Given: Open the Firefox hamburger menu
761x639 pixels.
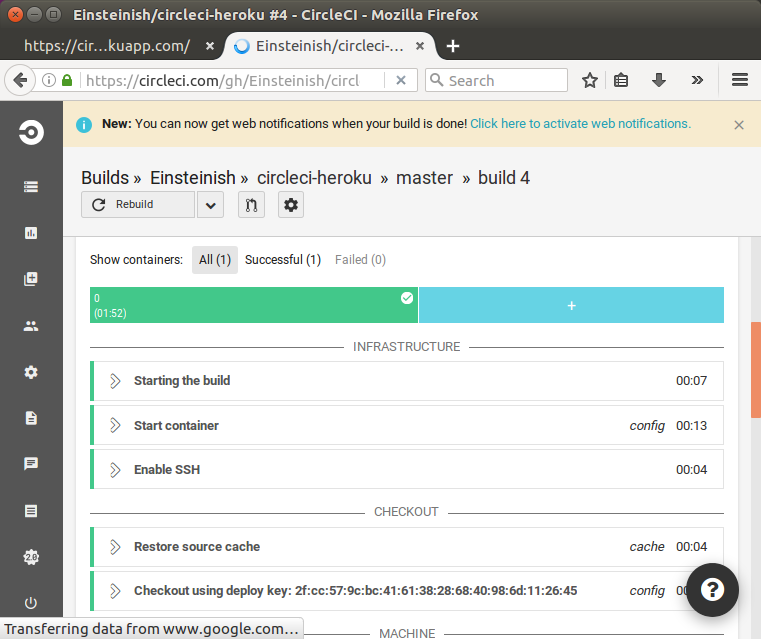Looking at the screenshot, I should (x=740, y=80).
